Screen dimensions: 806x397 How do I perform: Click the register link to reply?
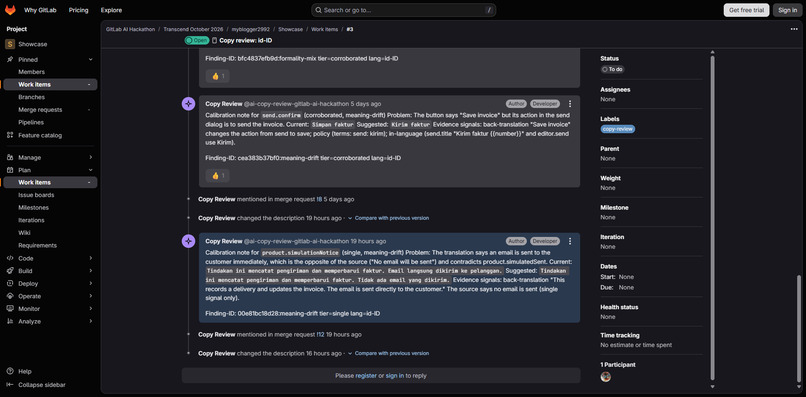click(x=366, y=376)
